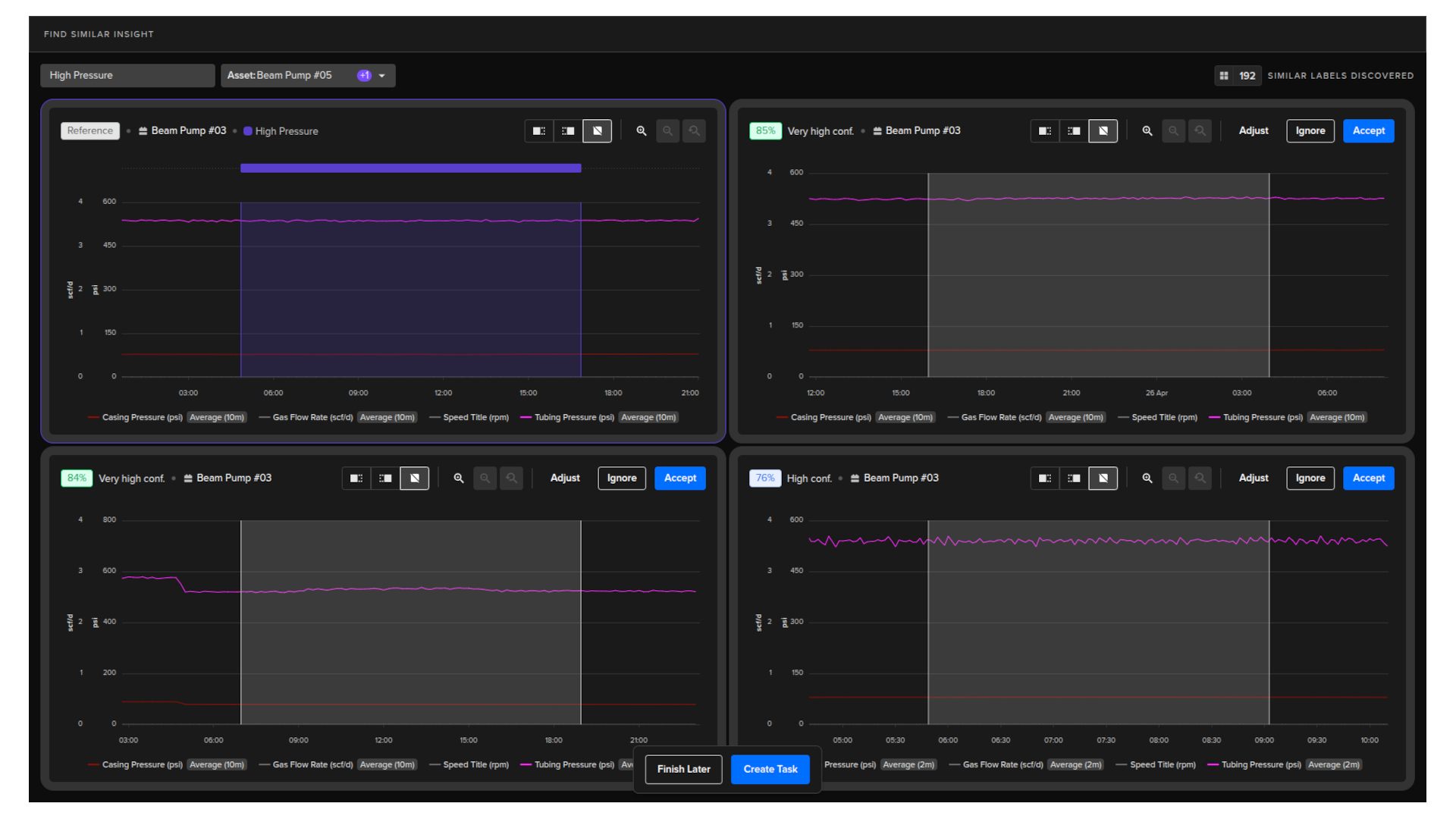1456x819 pixels.
Task: Zoom in on the 84% confidence chart
Action: point(459,479)
